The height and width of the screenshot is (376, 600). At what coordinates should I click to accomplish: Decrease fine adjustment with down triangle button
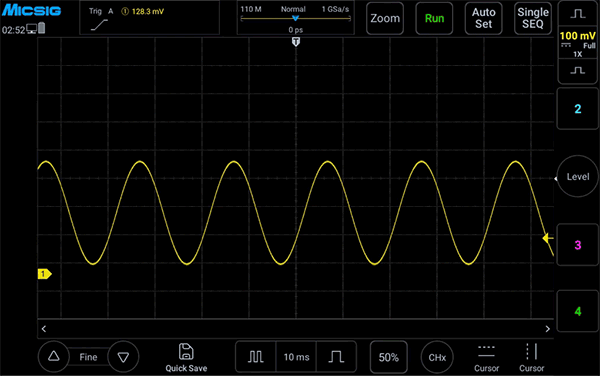pos(123,357)
